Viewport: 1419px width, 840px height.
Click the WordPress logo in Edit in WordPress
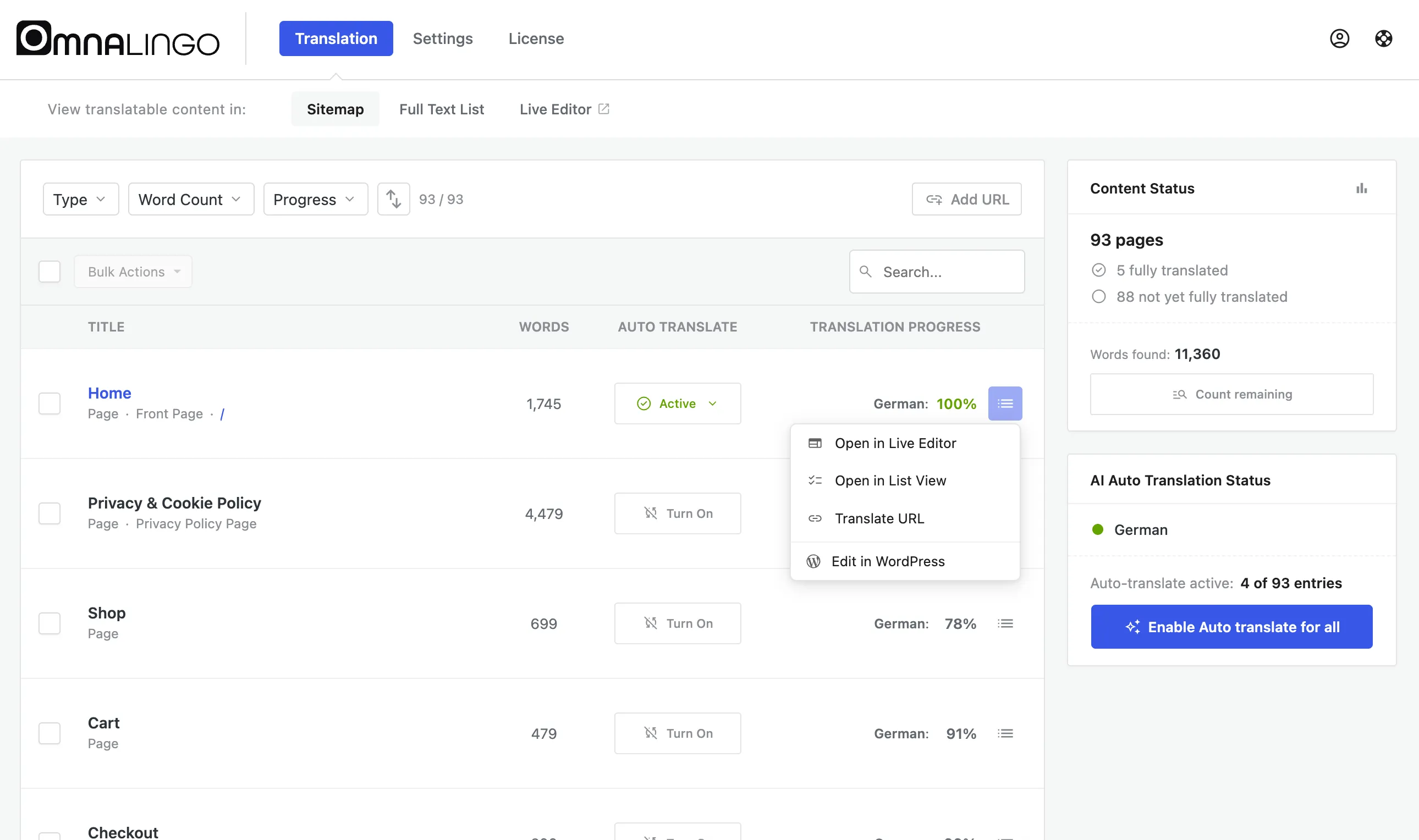click(813, 561)
